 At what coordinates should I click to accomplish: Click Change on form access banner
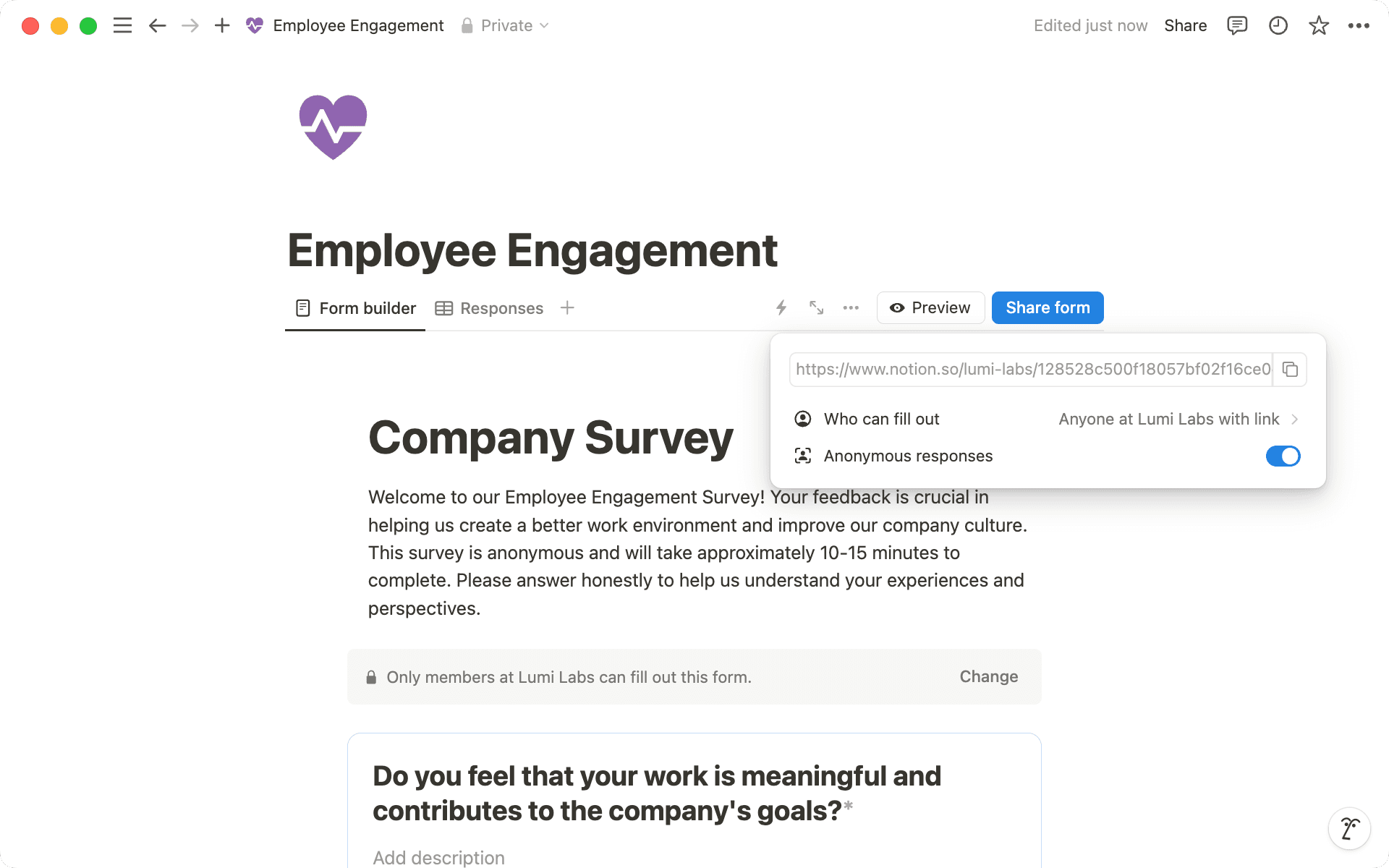988,676
